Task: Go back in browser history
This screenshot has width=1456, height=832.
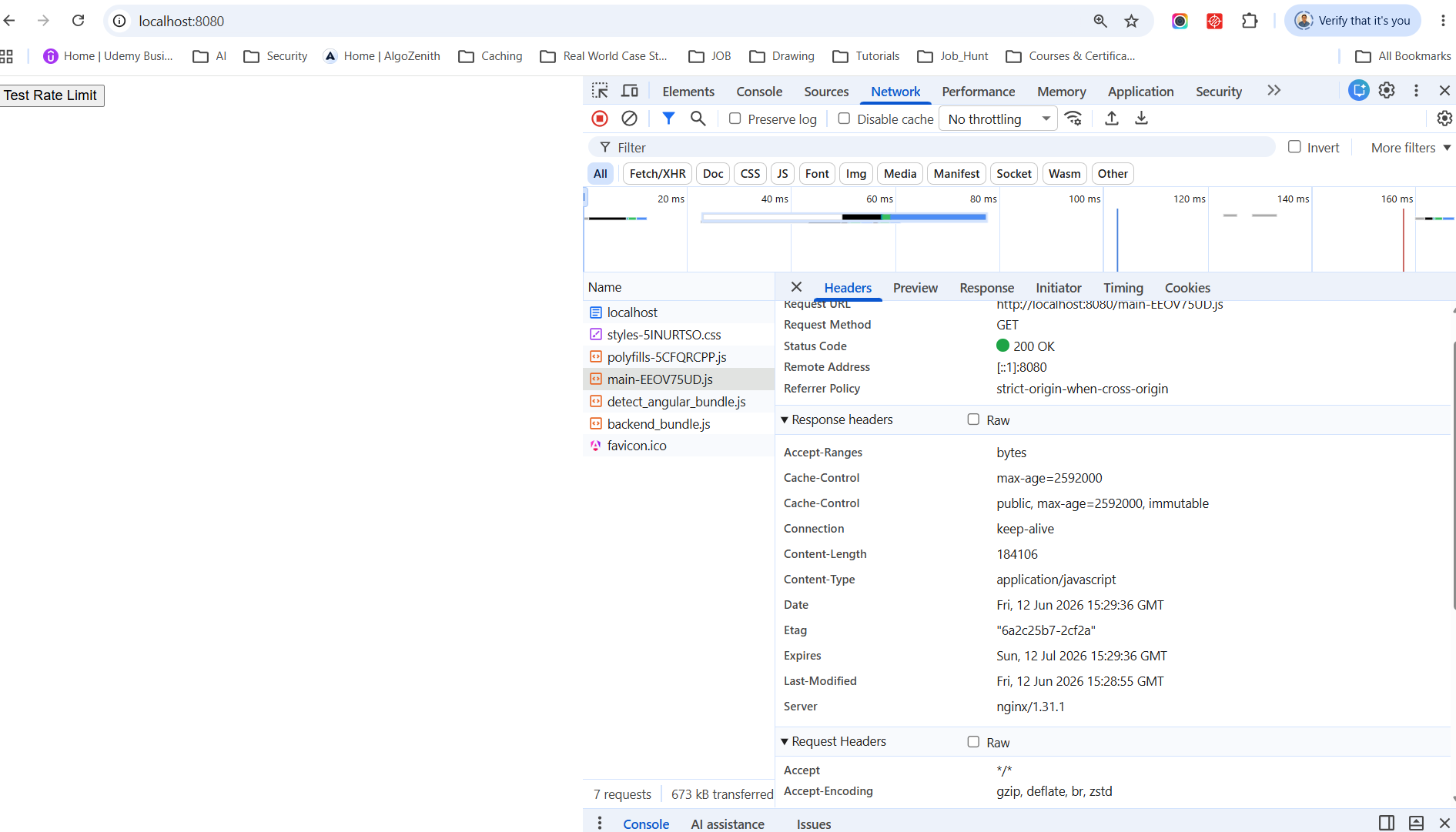Action: click(x=10, y=21)
